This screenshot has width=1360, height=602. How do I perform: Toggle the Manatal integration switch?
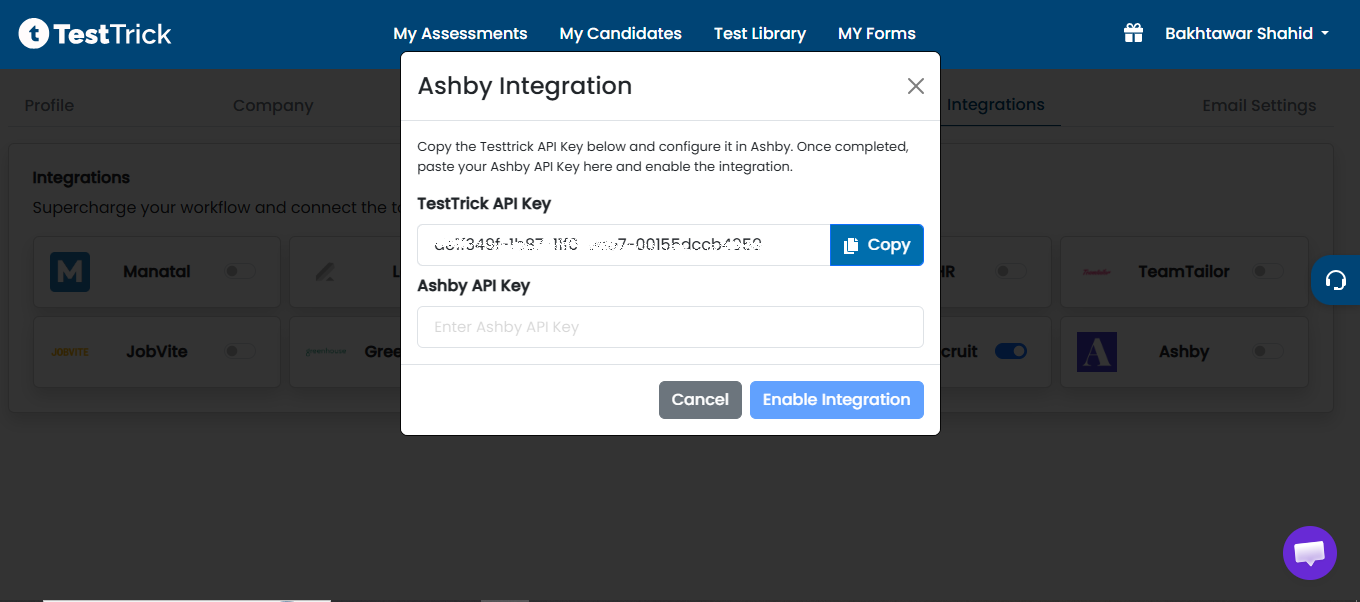pyautogui.click(x=240, y=271)
